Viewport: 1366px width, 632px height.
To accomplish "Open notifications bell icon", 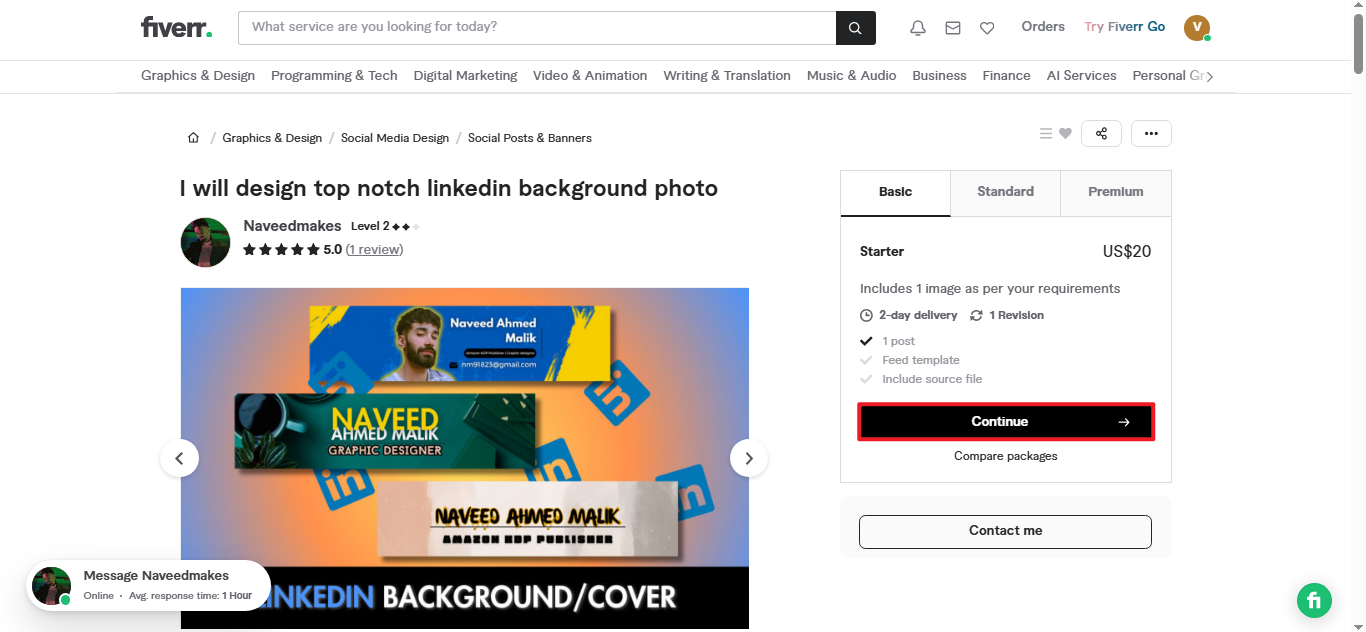I will [917, 27].
